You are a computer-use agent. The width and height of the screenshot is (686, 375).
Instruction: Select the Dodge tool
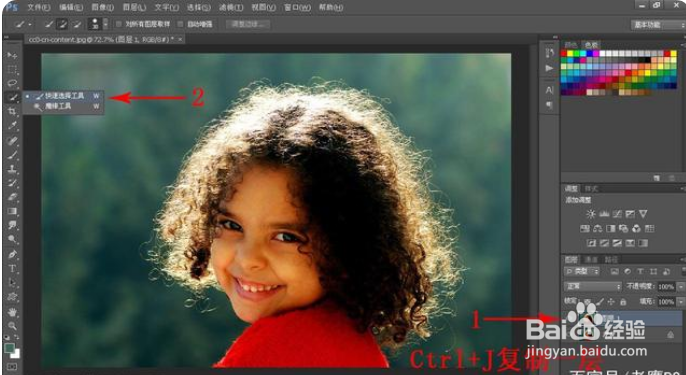coord(12,239)
